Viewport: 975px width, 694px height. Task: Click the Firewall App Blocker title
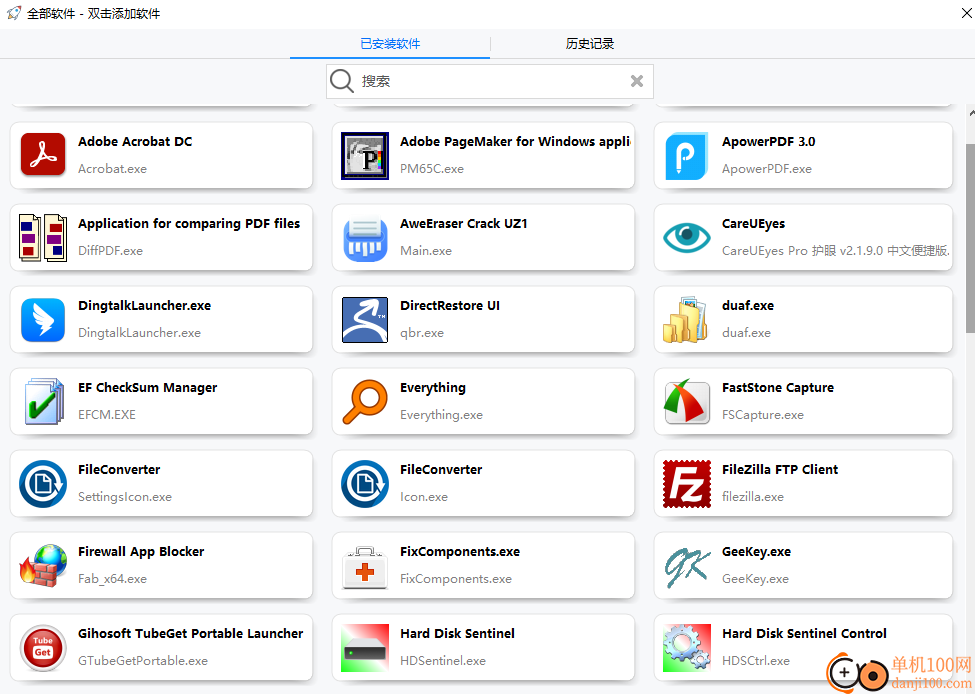[x=141, y=552]
